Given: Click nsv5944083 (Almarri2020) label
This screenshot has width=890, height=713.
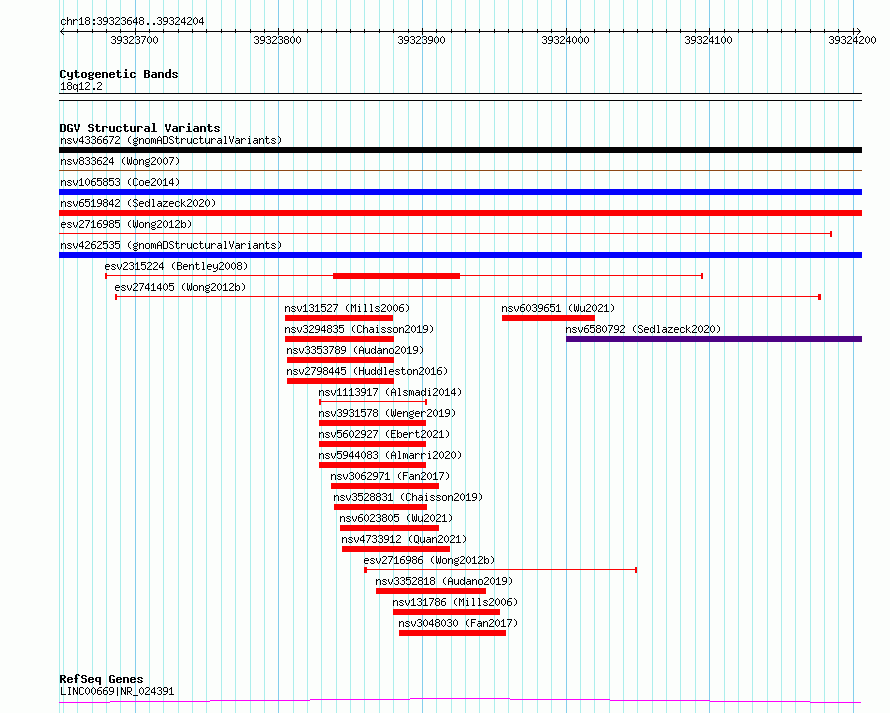Looking at the screenshot, I should (x=390, y=455).
